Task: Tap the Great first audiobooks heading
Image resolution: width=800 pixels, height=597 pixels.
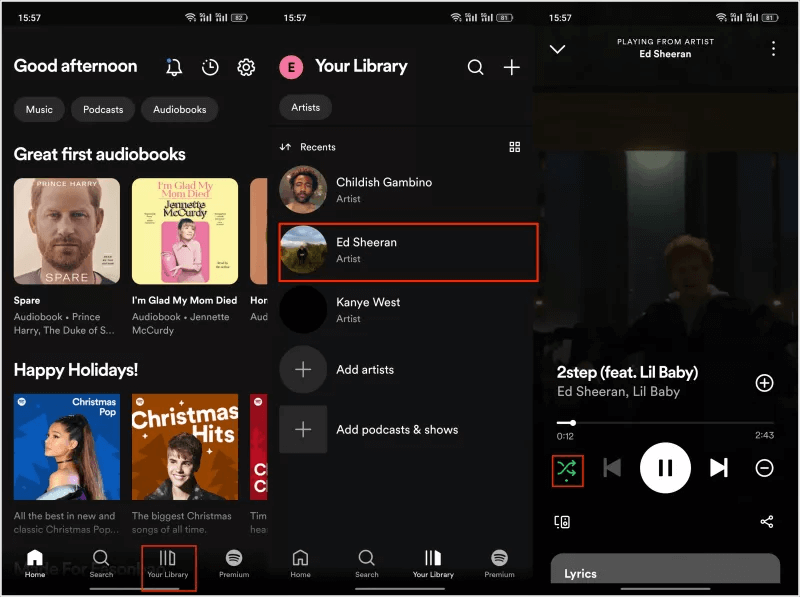Action: point(99,154)
